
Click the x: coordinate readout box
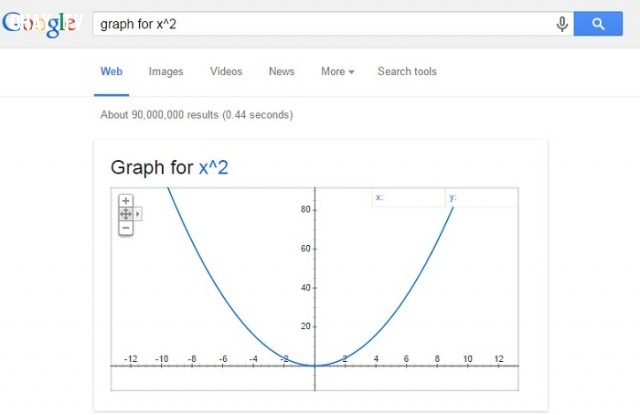[x=408, y=198]
